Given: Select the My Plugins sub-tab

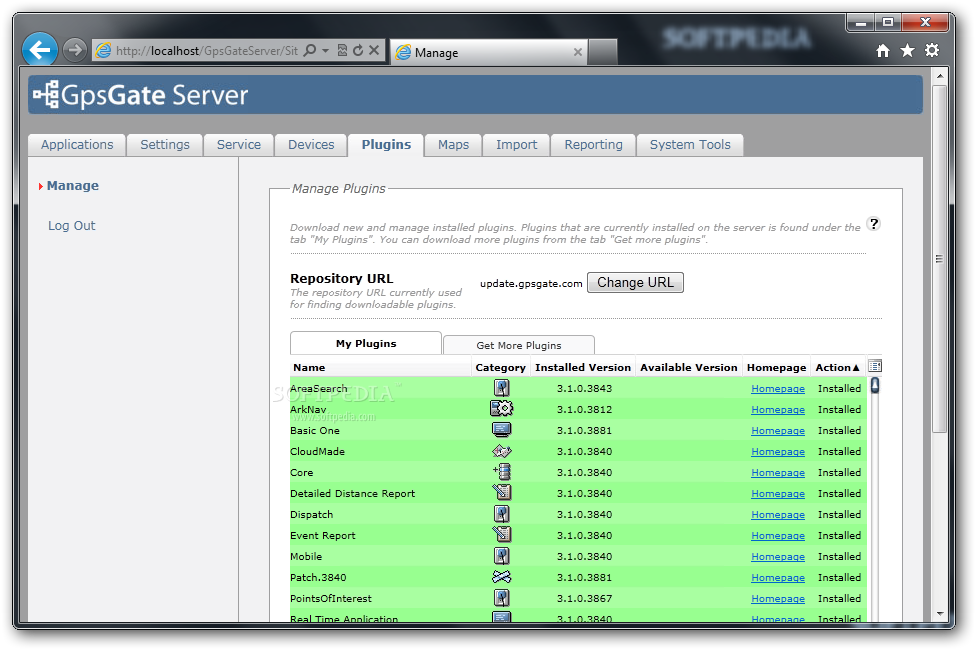Looking at the screenshot, I should [366, 343].
